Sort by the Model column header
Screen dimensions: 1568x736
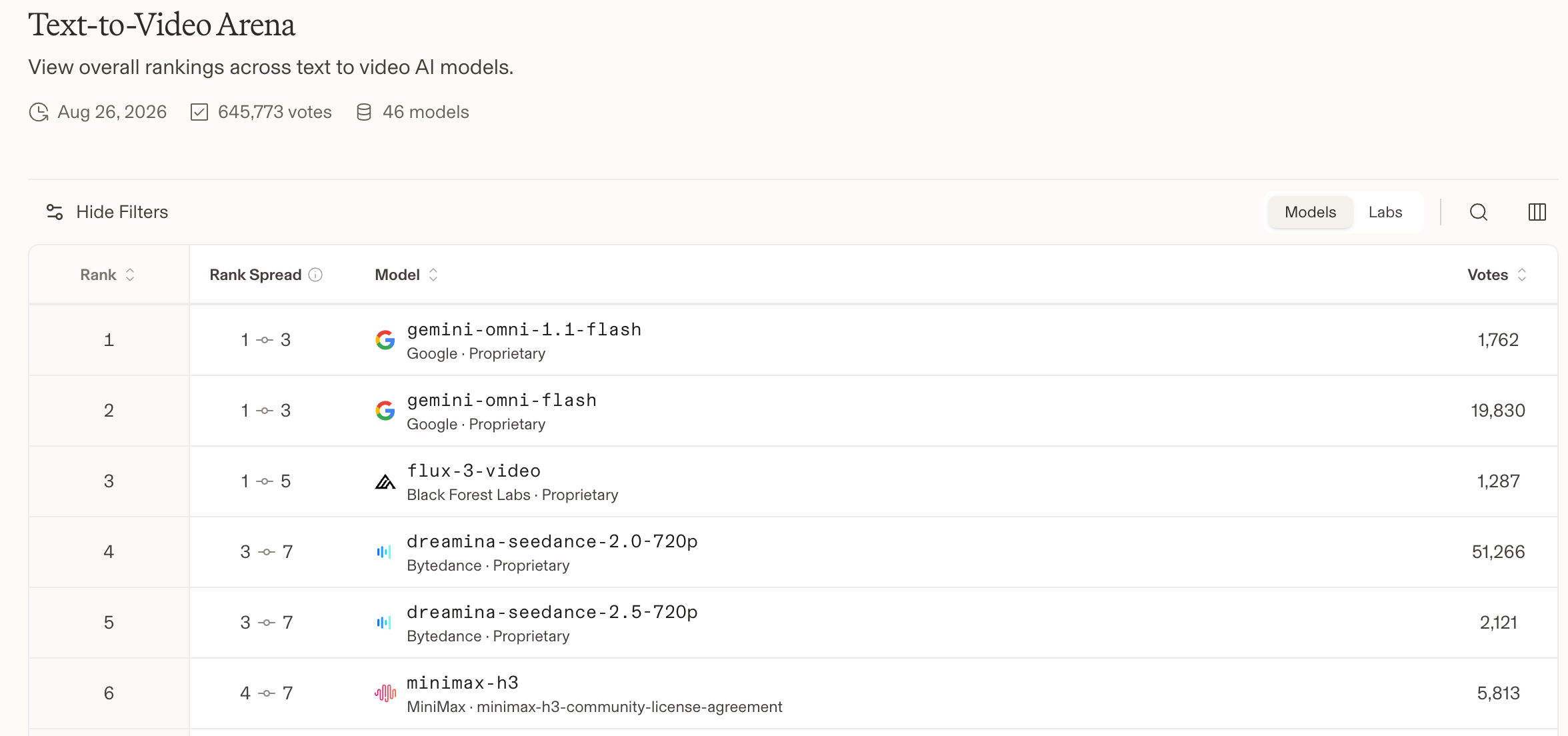click(x=407, y=275)
